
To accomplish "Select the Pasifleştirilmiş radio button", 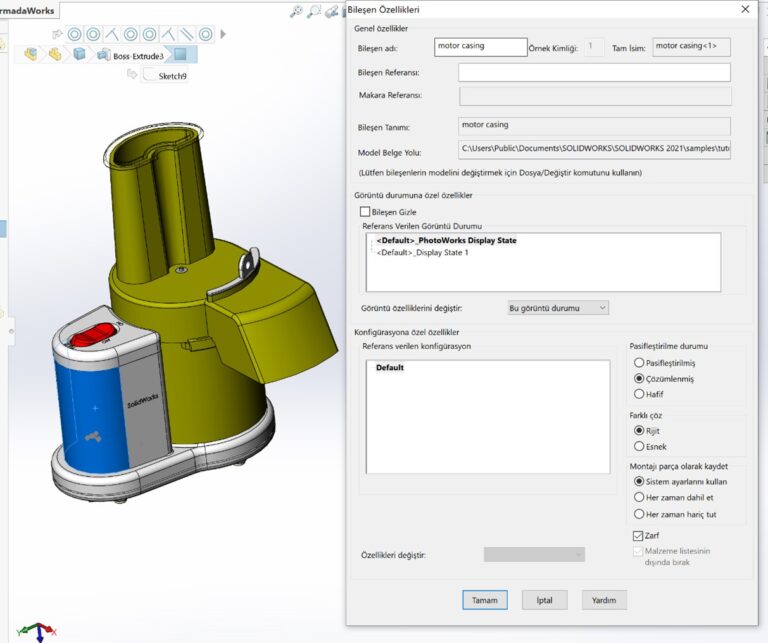I will (639, 363).
